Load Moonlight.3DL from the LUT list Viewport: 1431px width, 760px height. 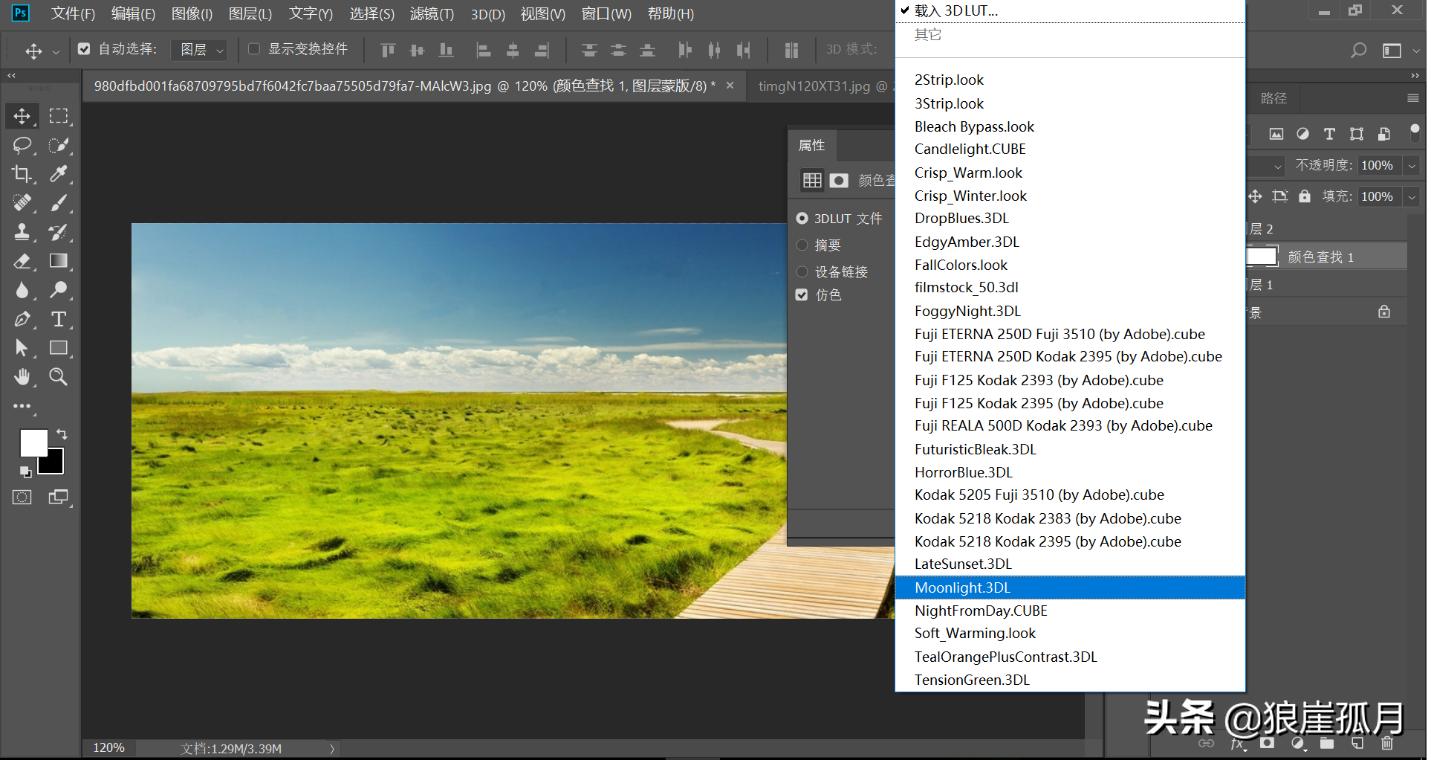pyautogui.click(x=961, y=587)
